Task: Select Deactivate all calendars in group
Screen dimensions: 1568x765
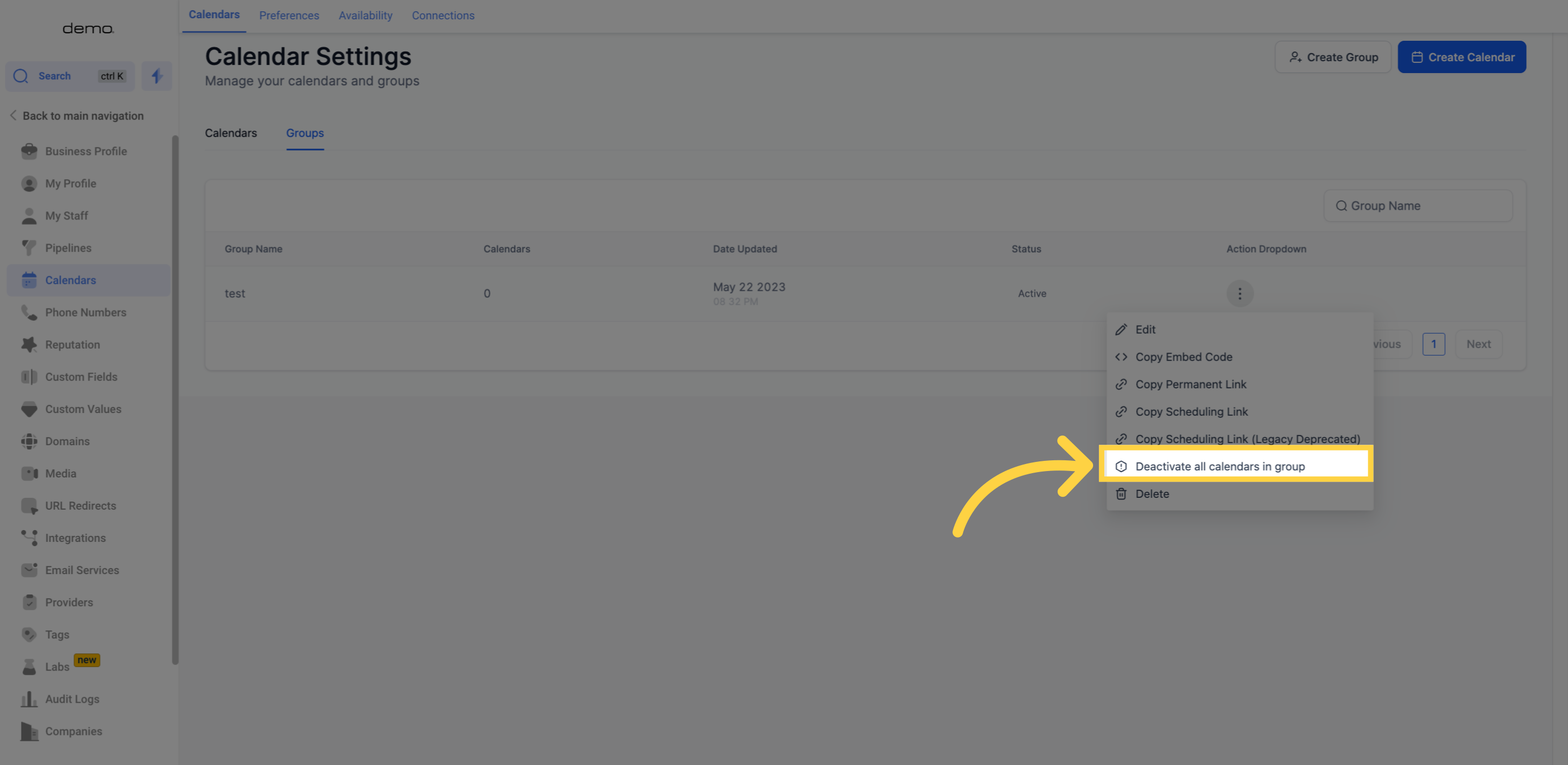Action: click(1236, 466)
